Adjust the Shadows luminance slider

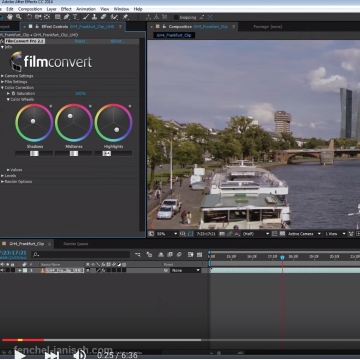click(x=34, y=153)
